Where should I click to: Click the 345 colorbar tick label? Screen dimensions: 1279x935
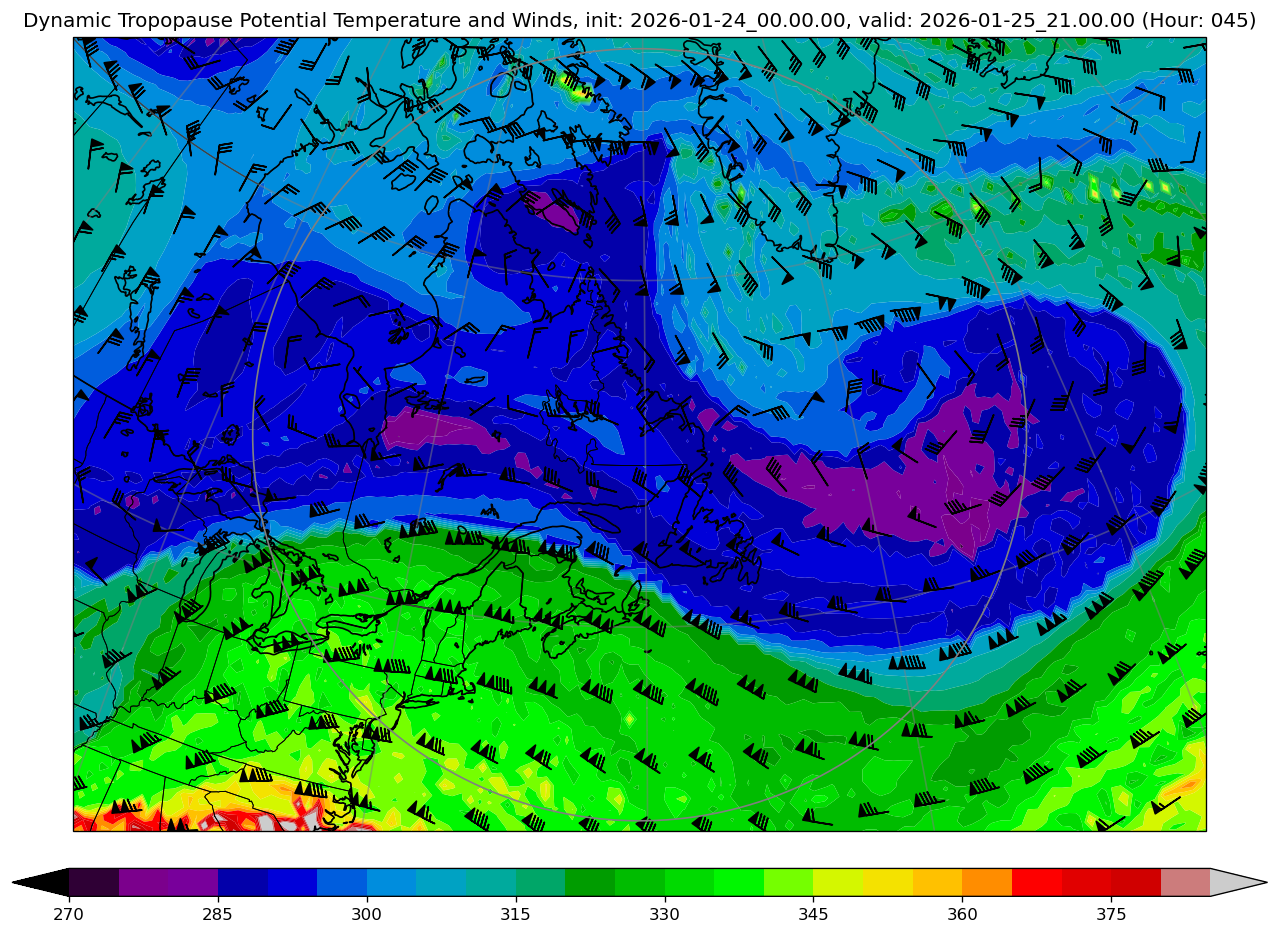pos(813,914)
